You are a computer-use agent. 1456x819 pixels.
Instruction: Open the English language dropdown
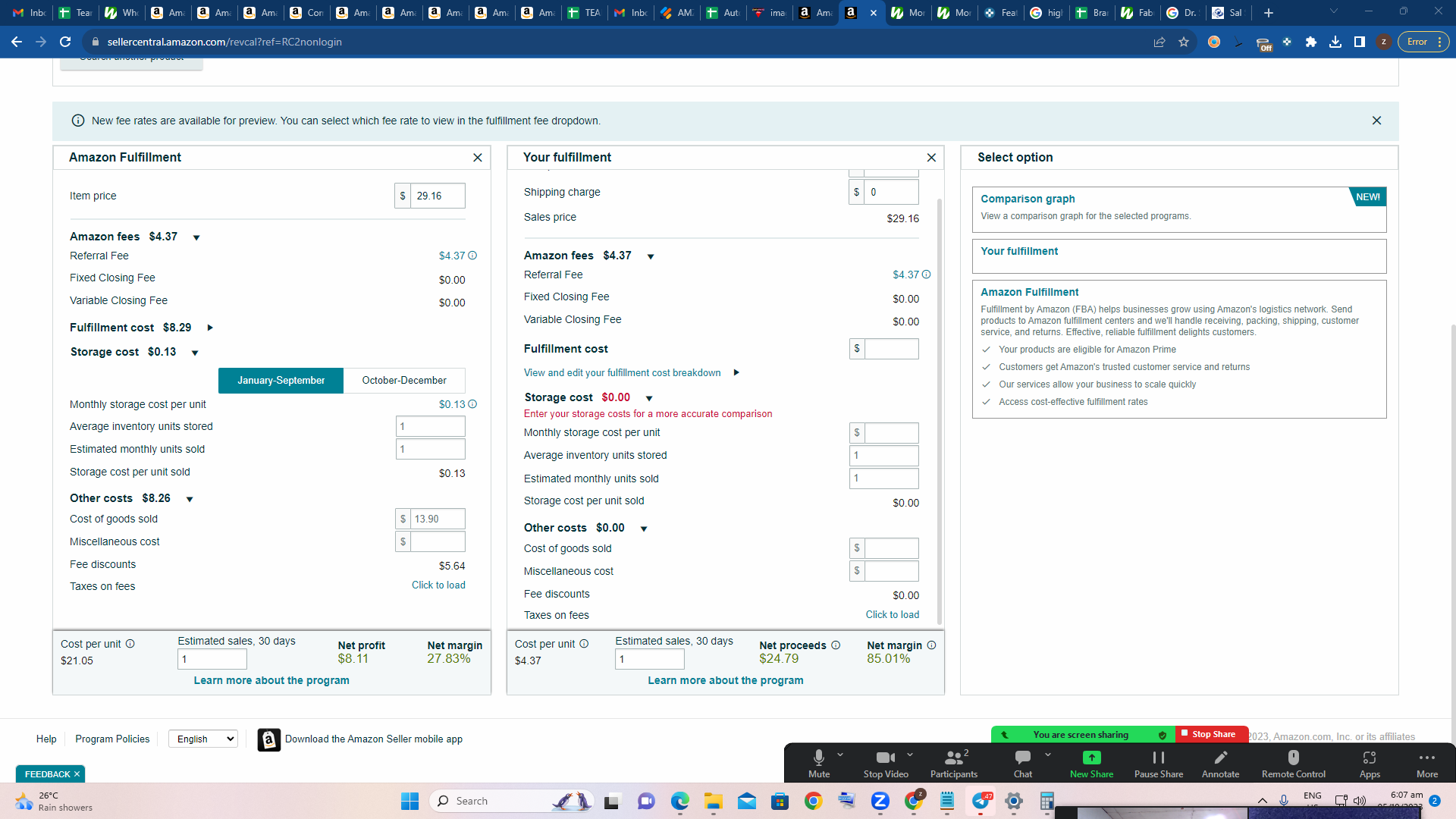(x=203, y=739)
